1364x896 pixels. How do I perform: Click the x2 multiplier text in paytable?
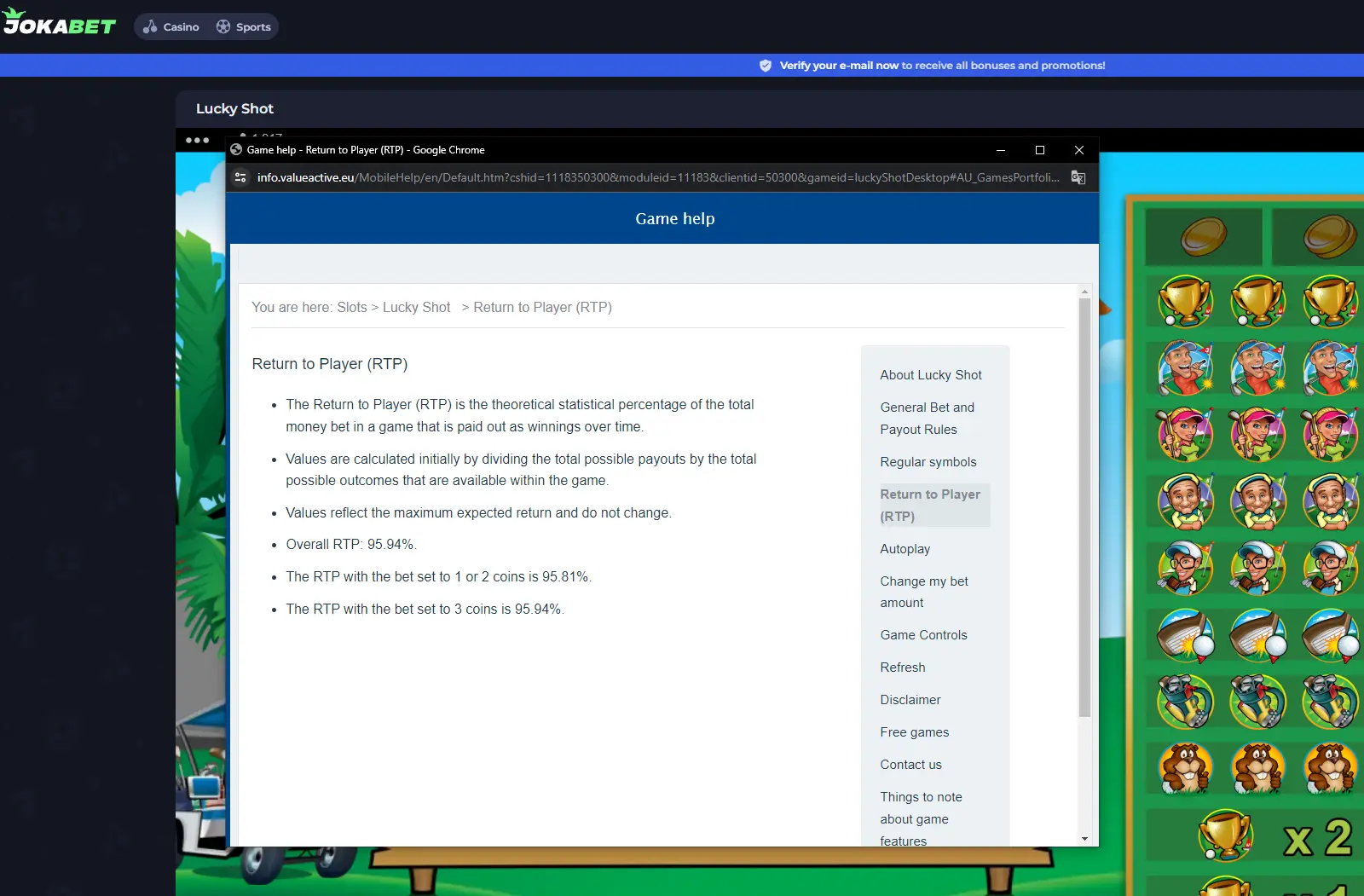tap(1319, 838)
